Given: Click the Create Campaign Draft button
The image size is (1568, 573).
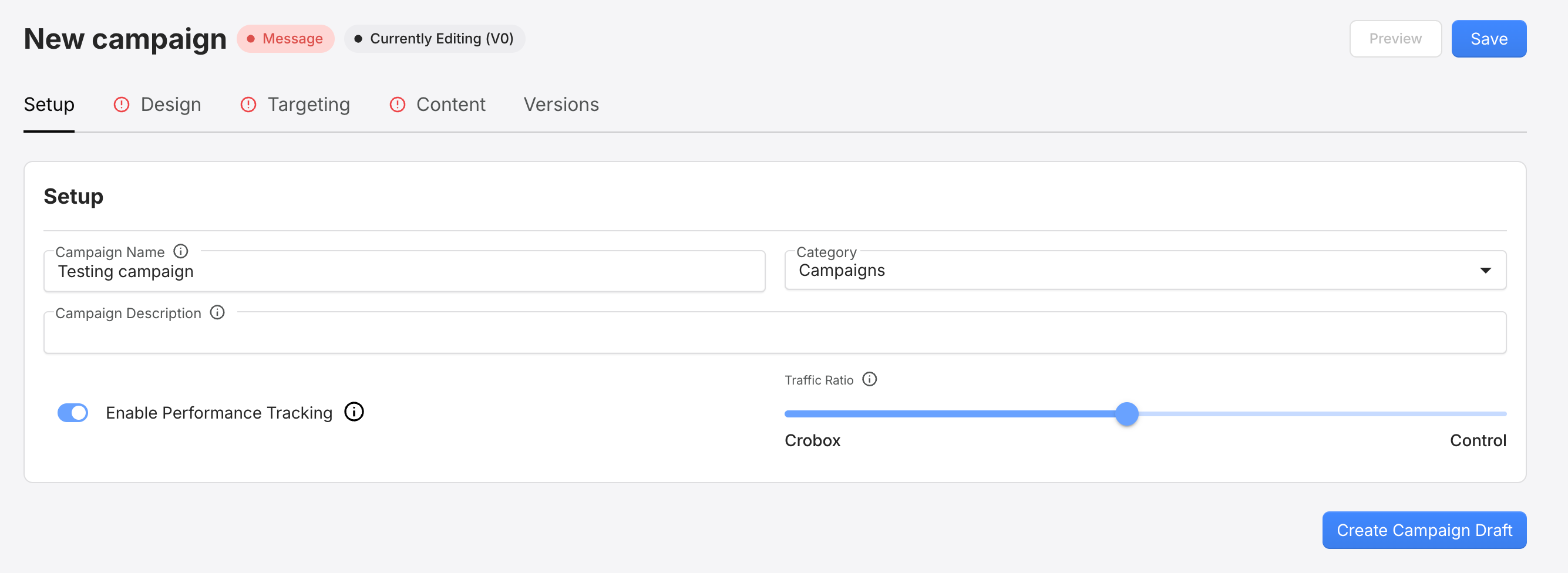Looking at the screenshot, I should (1424, 530).
